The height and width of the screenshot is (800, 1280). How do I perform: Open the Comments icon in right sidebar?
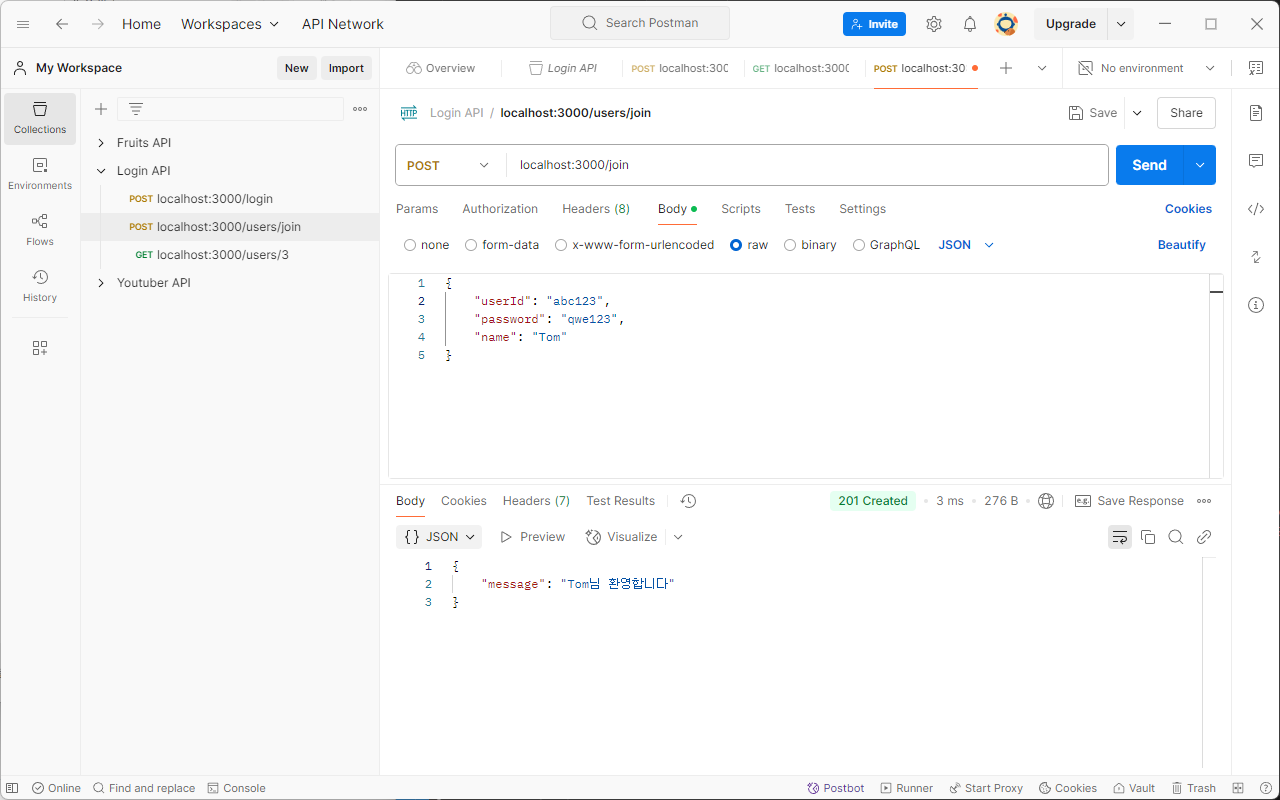point(1256,161)
